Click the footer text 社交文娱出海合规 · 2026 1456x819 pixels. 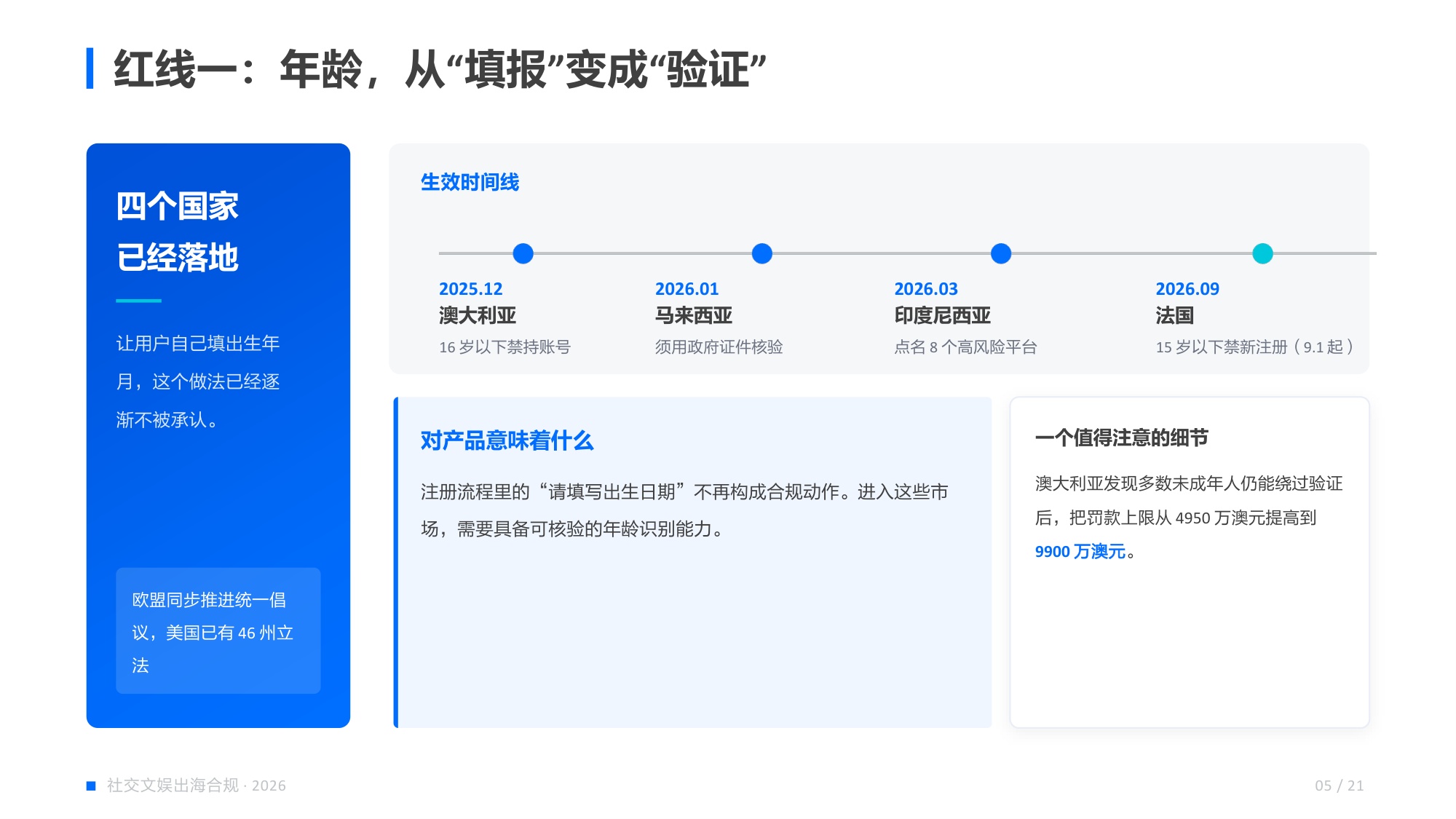[196, 786]
